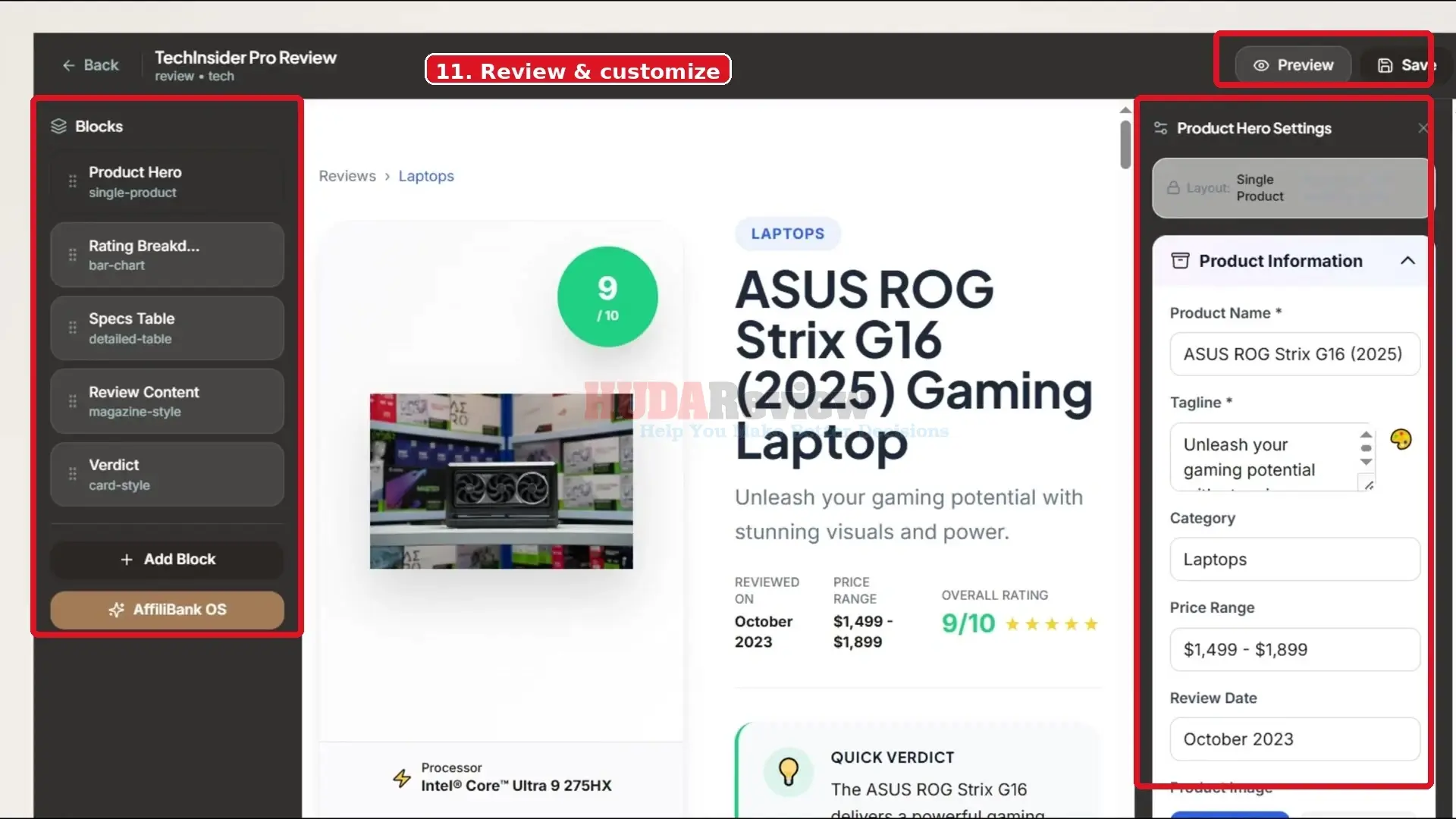Click the LAPTOPS category badge

click(787, 234)
